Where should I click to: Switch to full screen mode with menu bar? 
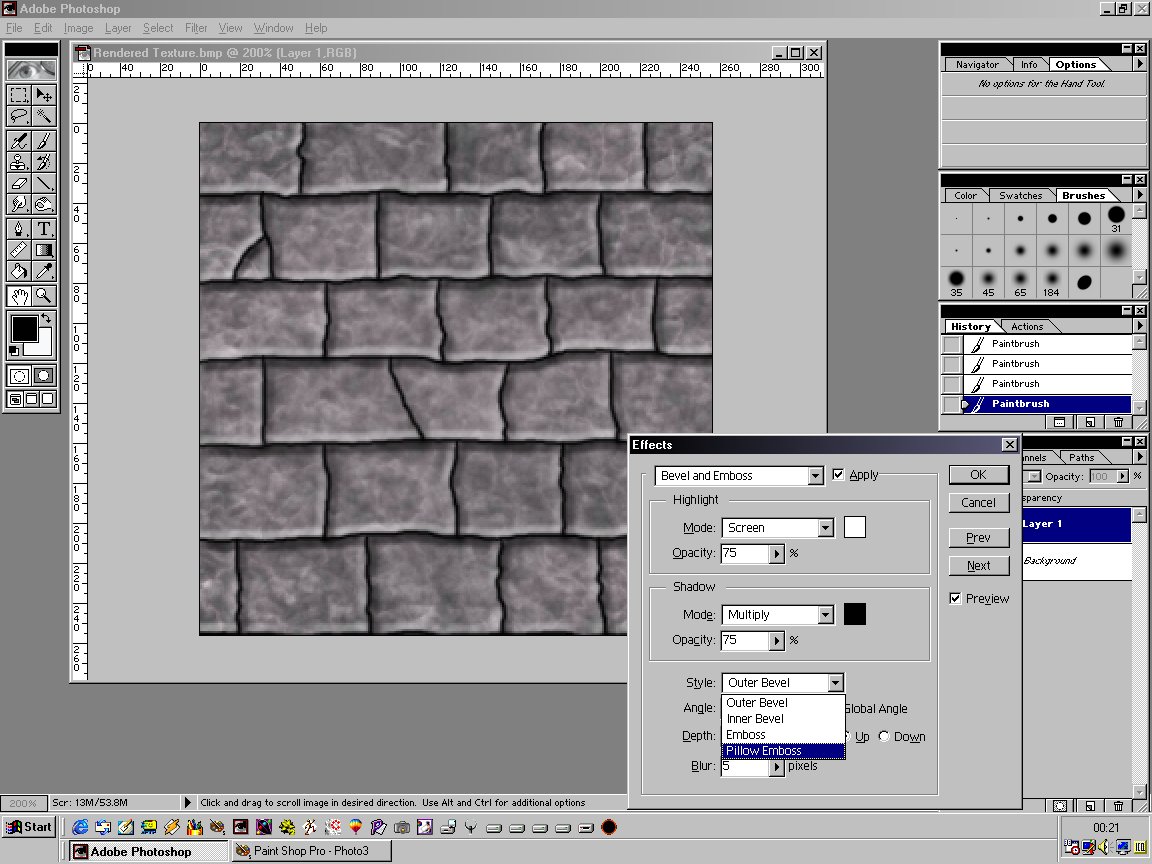coord(32,398)
